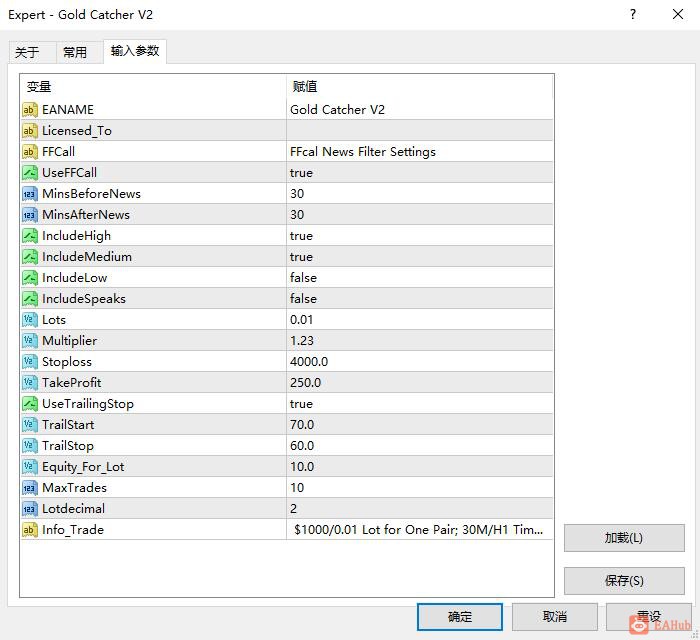
Task: Click the string icon beside EANAME
Action: click(x=29, y=110)
